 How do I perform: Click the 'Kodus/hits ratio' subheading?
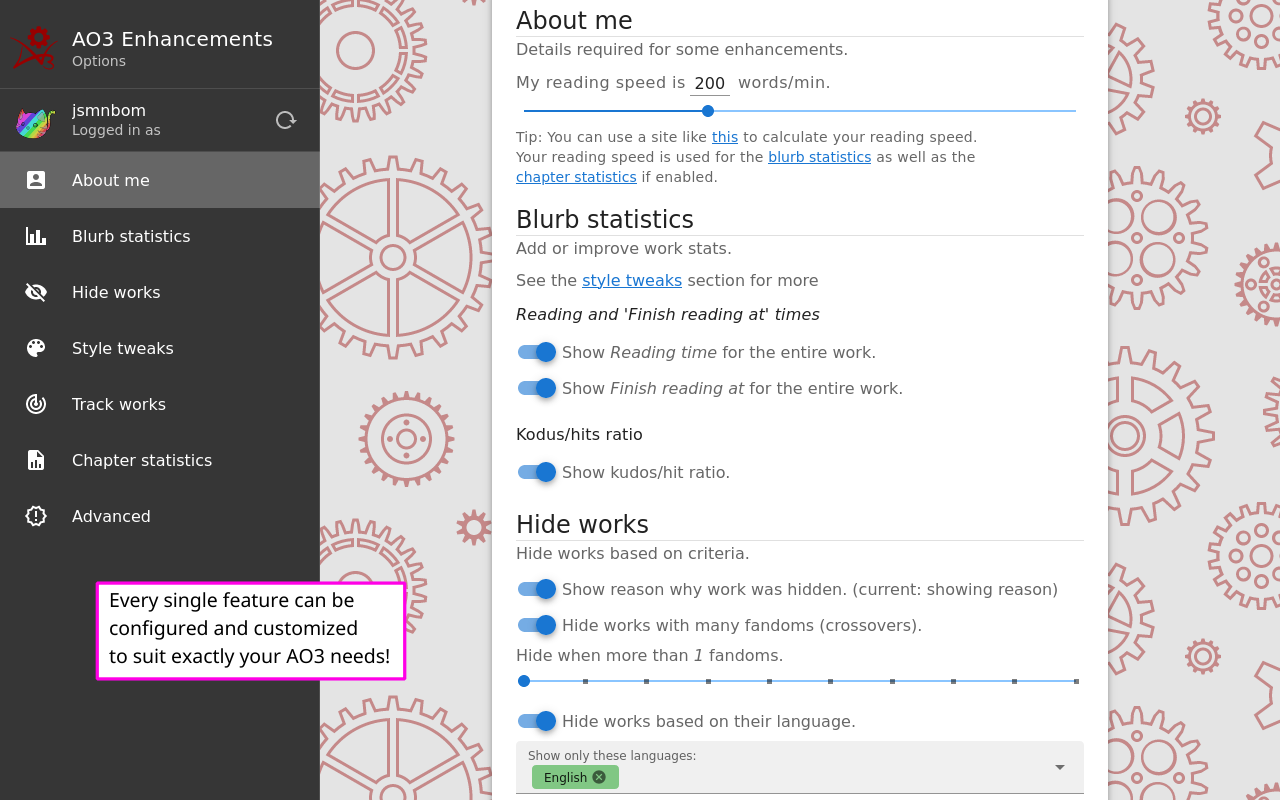tap(579, 434)
